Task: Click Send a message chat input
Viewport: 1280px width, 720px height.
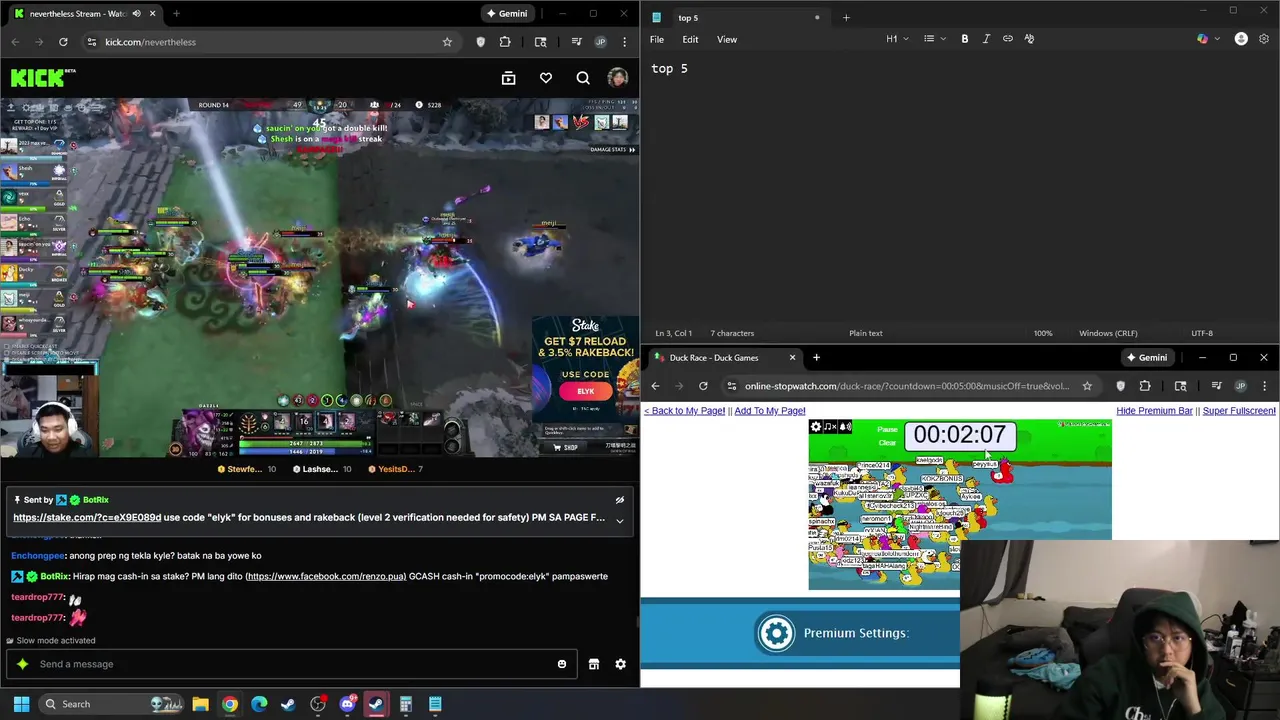Action: click(290, 664)
